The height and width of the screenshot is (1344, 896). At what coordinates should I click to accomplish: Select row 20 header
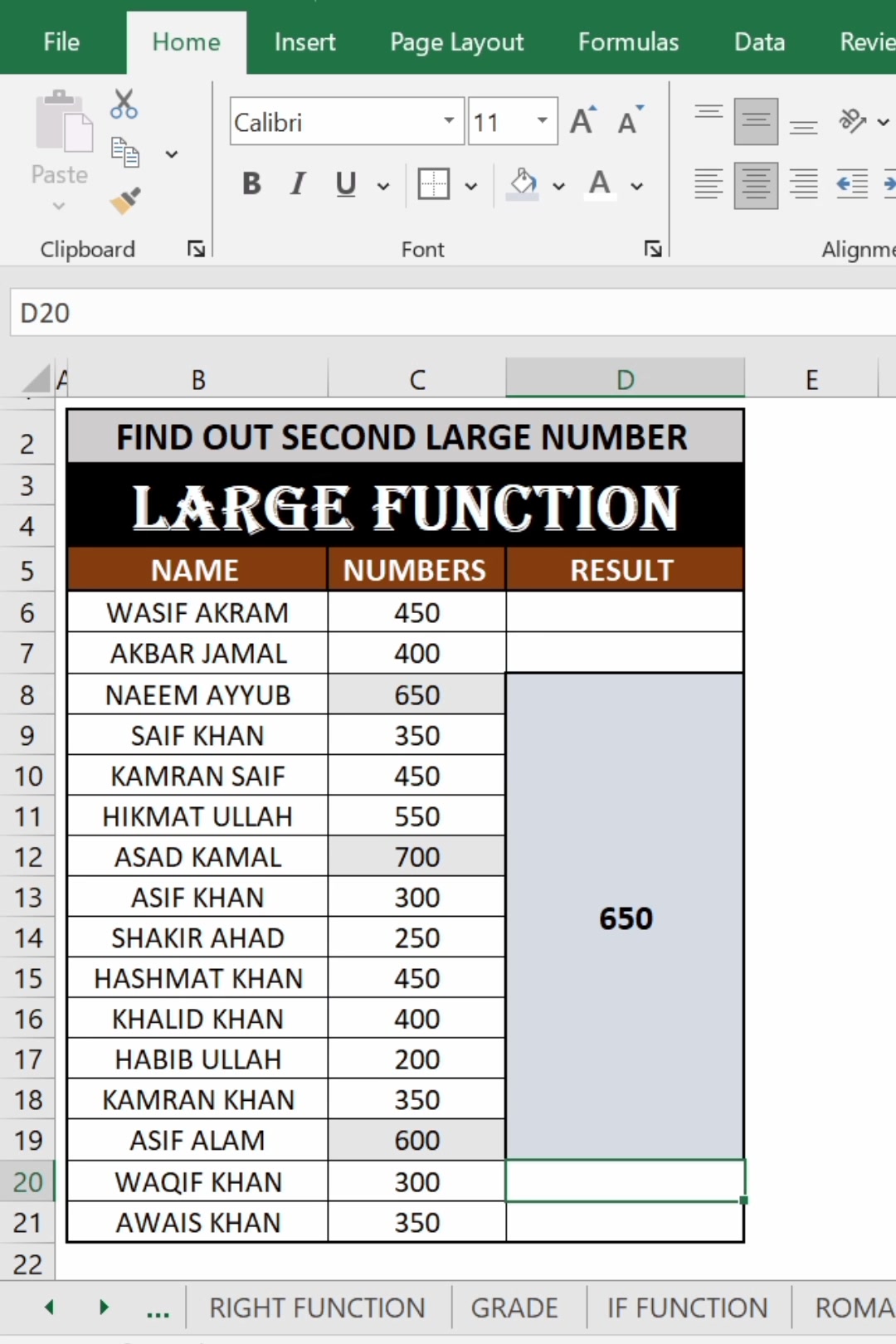coord(27,1181)
